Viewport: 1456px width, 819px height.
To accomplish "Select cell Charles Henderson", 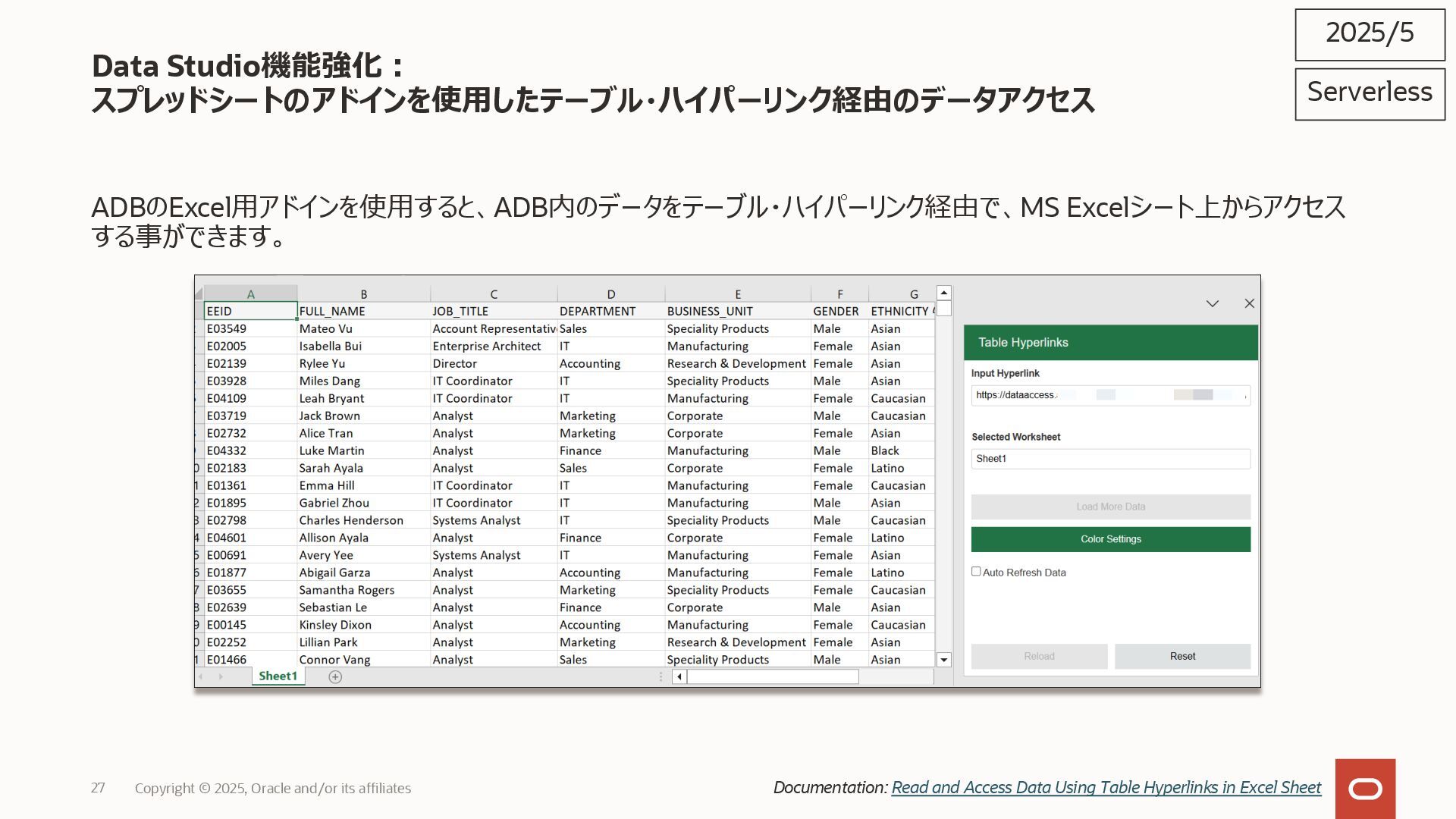I will pos(363,520).
